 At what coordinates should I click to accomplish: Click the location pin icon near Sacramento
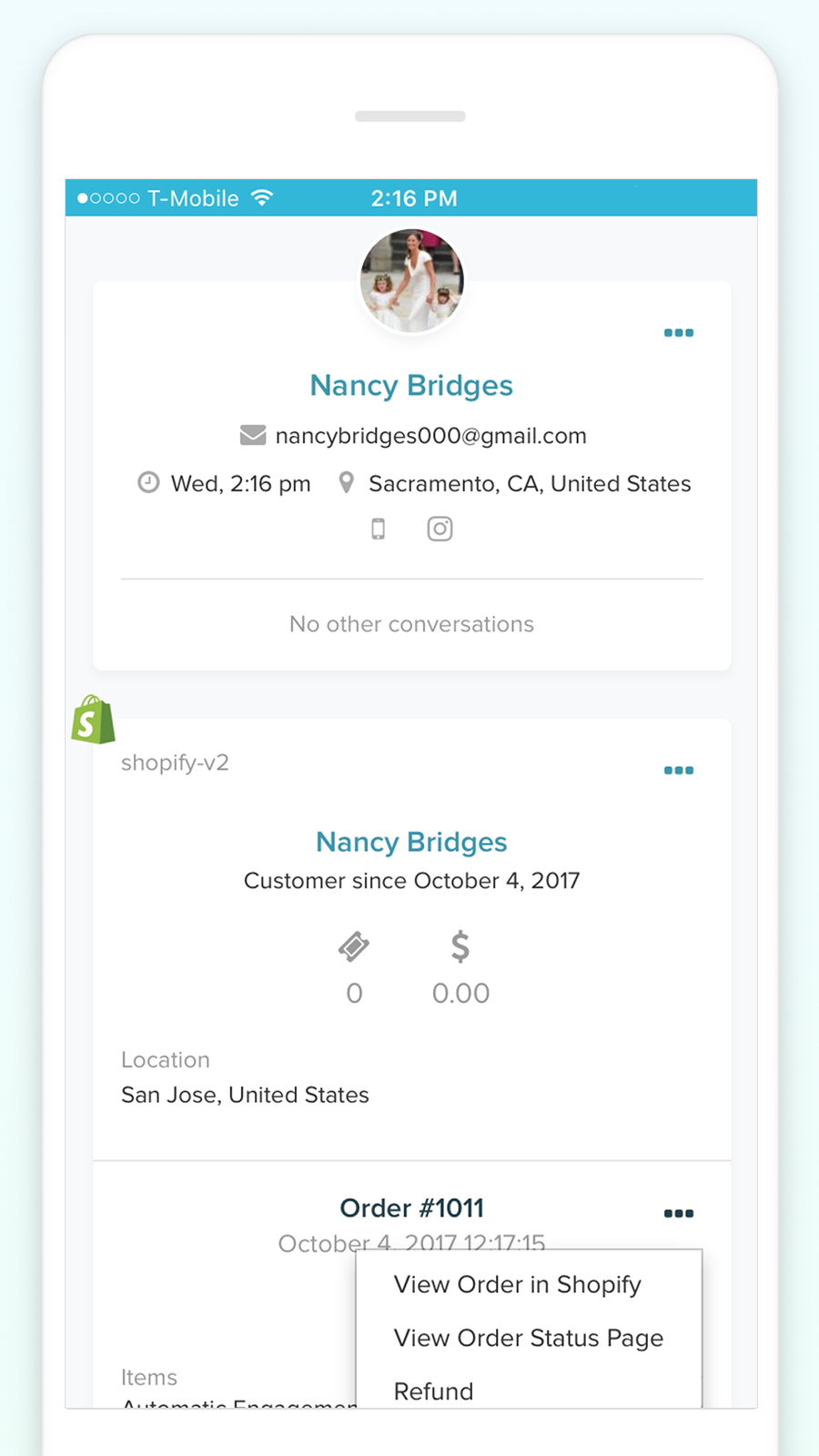tap(346, 482)
